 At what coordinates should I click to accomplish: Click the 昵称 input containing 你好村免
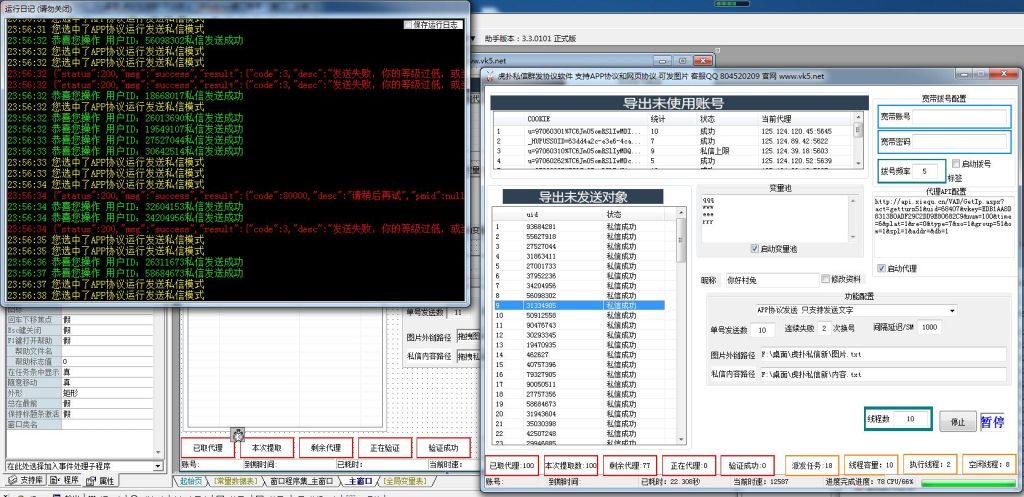(x=771, y=280)
